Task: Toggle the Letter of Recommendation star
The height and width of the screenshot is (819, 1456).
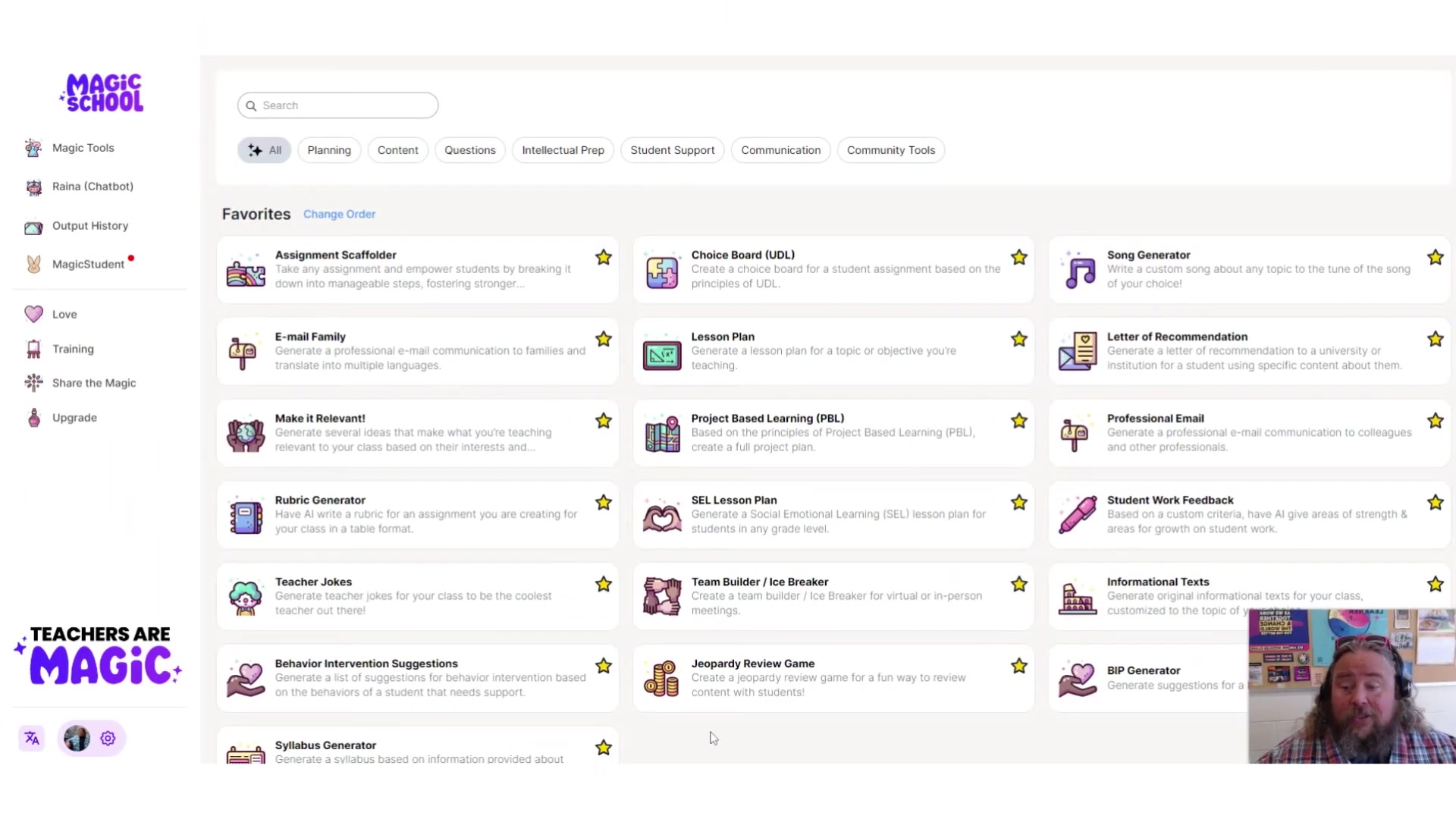Action: click(x=1436, y=339)
